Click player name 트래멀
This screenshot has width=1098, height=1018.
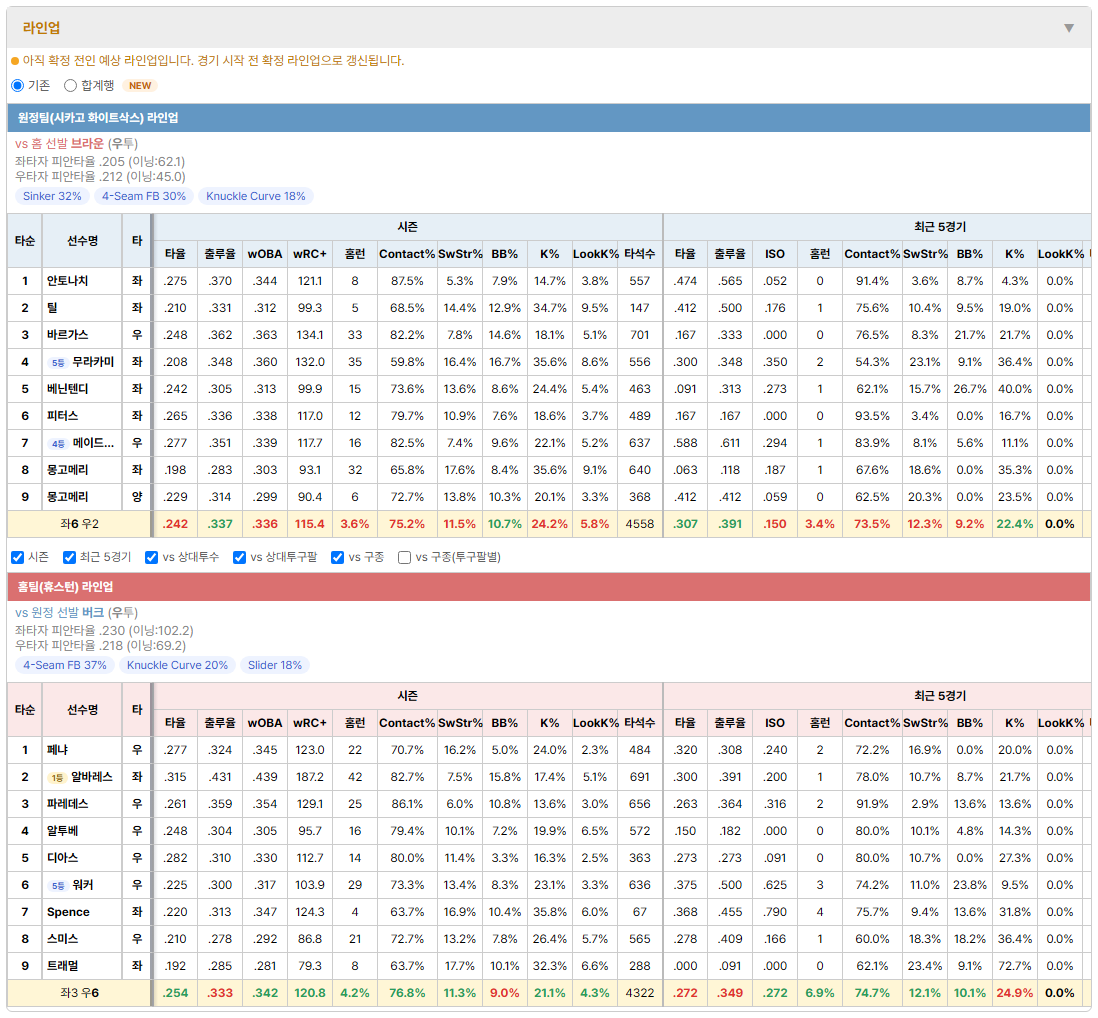(62, 966)
